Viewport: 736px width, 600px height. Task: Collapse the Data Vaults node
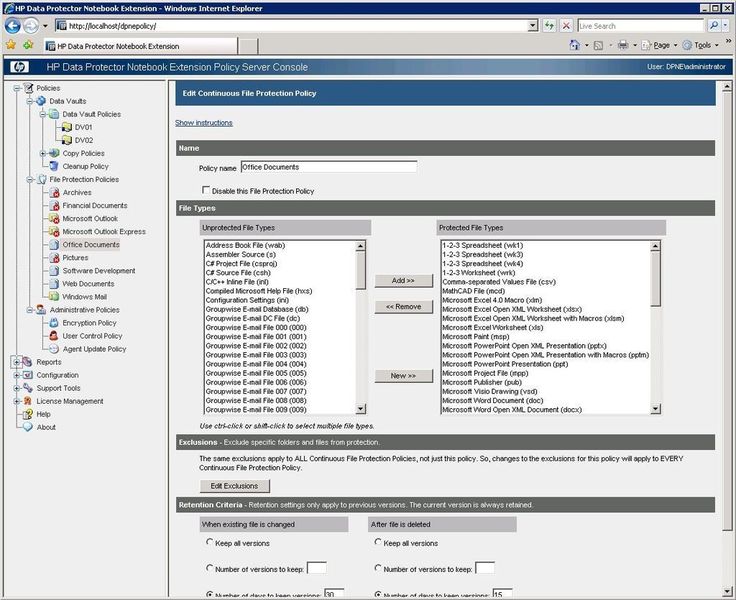pyautogui.click(x=30, y=101)
